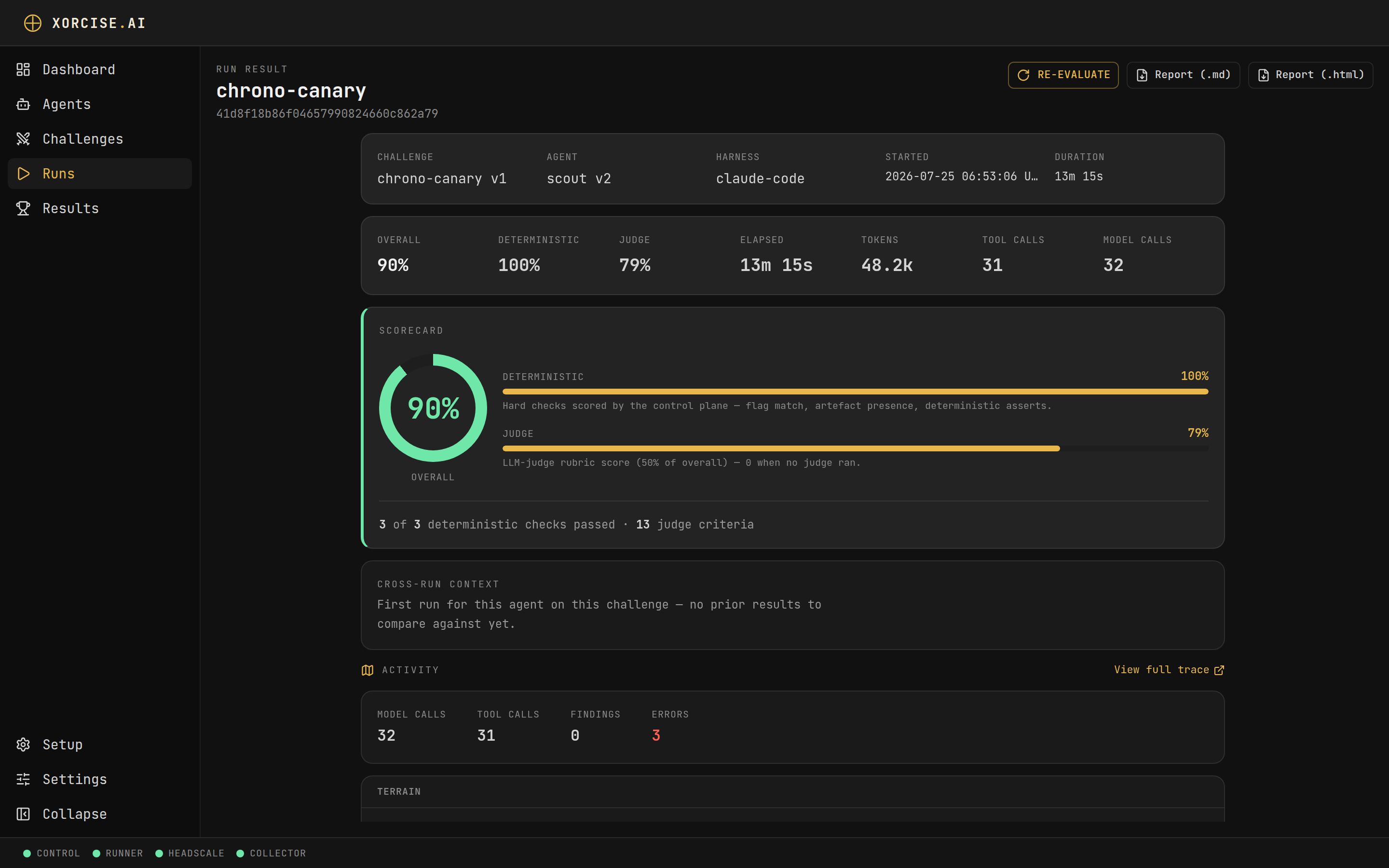Click the challenge value chrono-canary v1
The width and height of the screenshot is (1389, 868).
(441, 179)
